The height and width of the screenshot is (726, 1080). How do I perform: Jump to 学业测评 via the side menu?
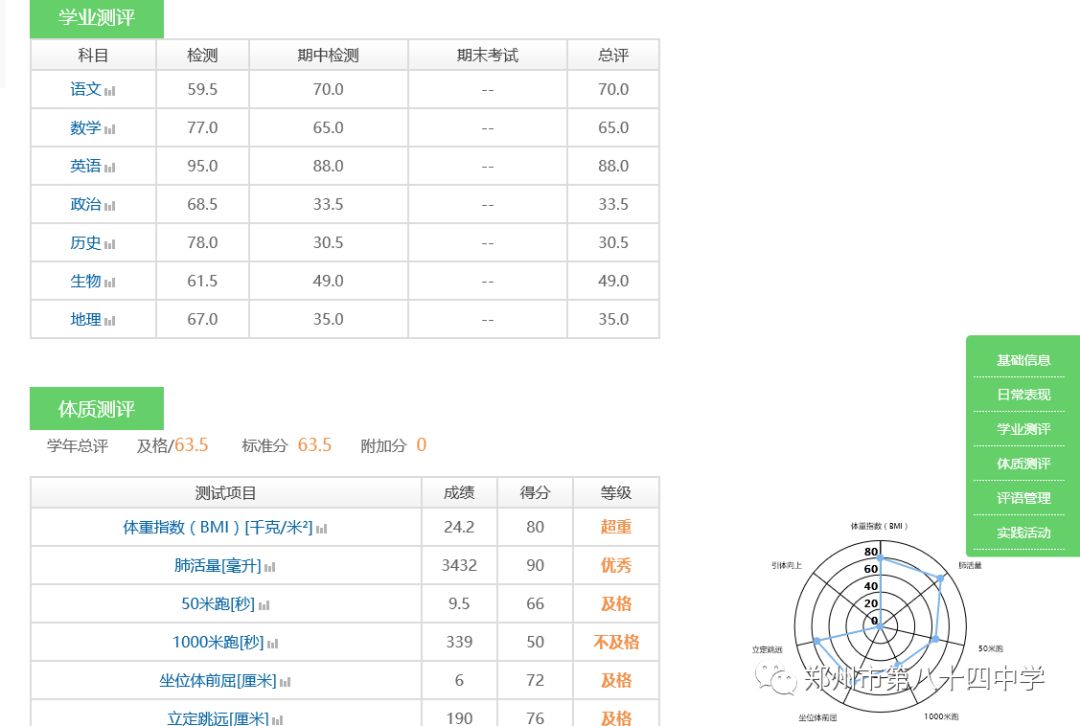tap(1023, 429)
